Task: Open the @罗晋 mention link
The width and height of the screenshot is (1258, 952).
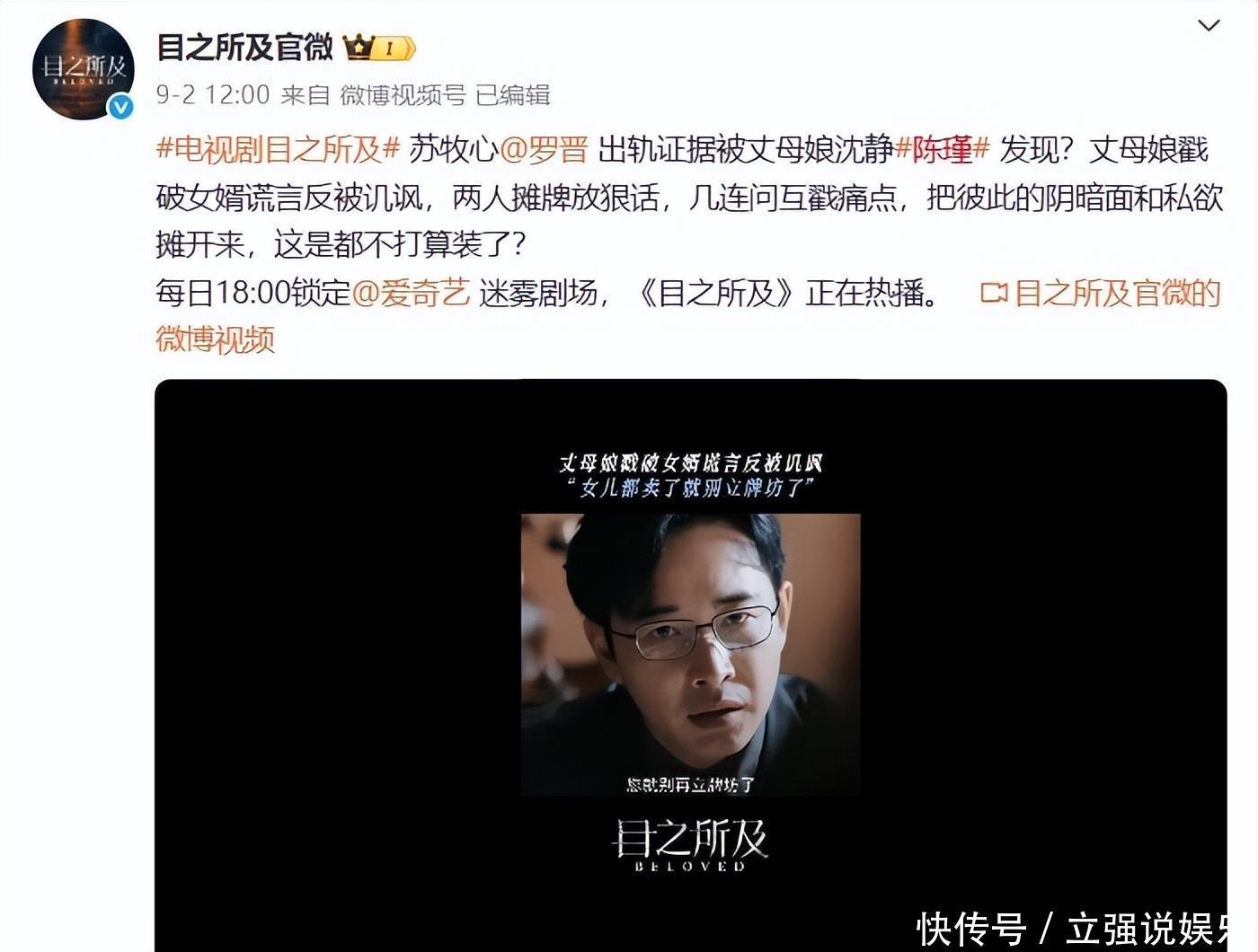Action: 544,149
